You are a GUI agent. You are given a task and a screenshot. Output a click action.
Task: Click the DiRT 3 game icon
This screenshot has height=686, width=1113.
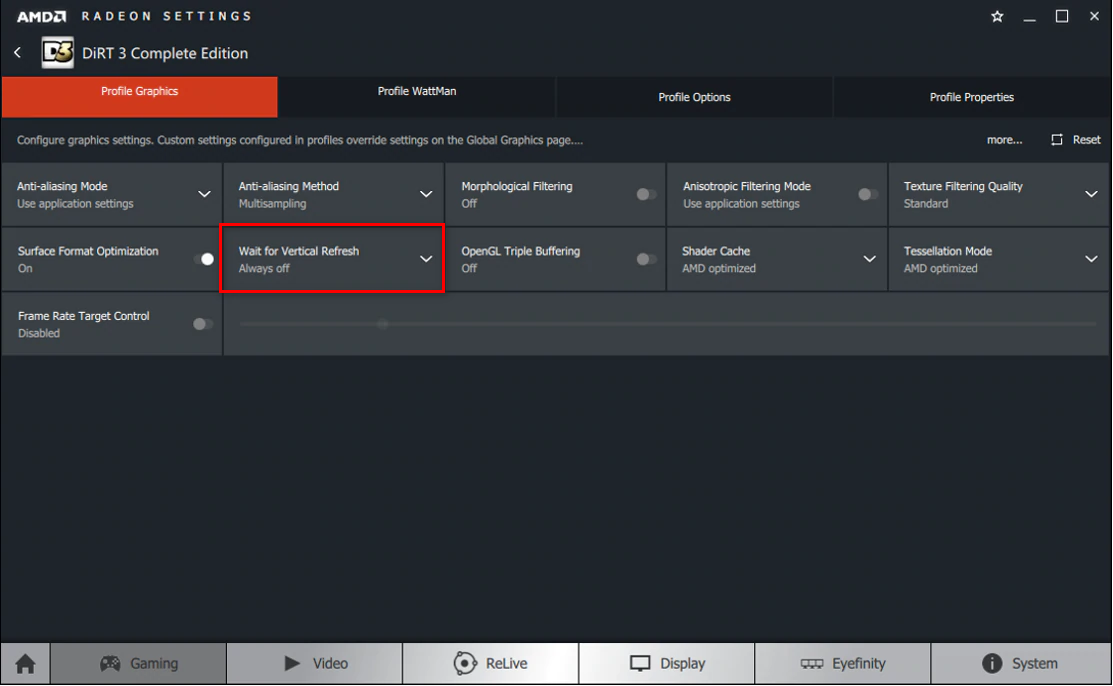pyautogui.click(x=57, y=53)
